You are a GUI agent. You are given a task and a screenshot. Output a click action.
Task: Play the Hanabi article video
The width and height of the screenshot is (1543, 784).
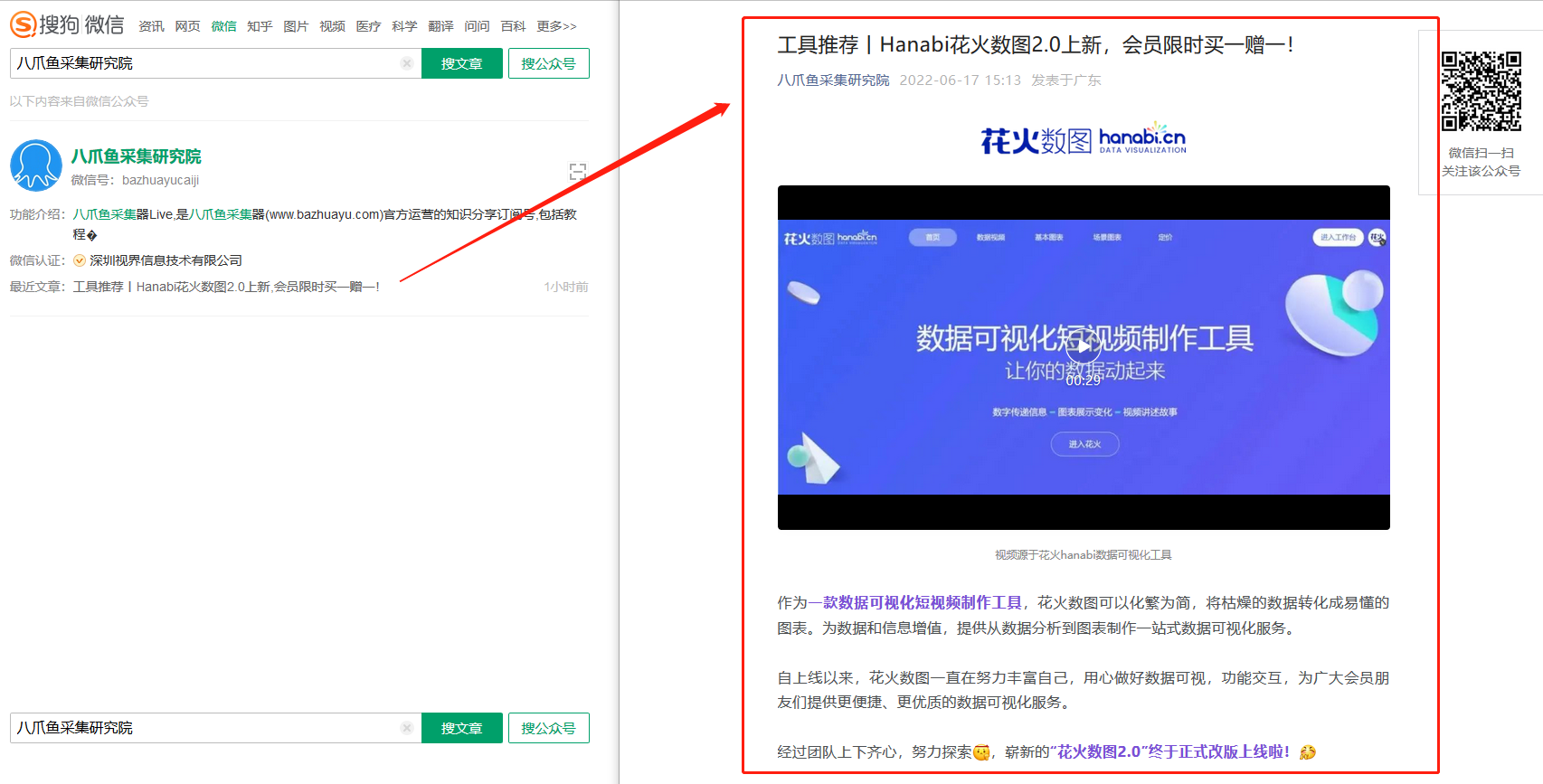(1084, 345)
